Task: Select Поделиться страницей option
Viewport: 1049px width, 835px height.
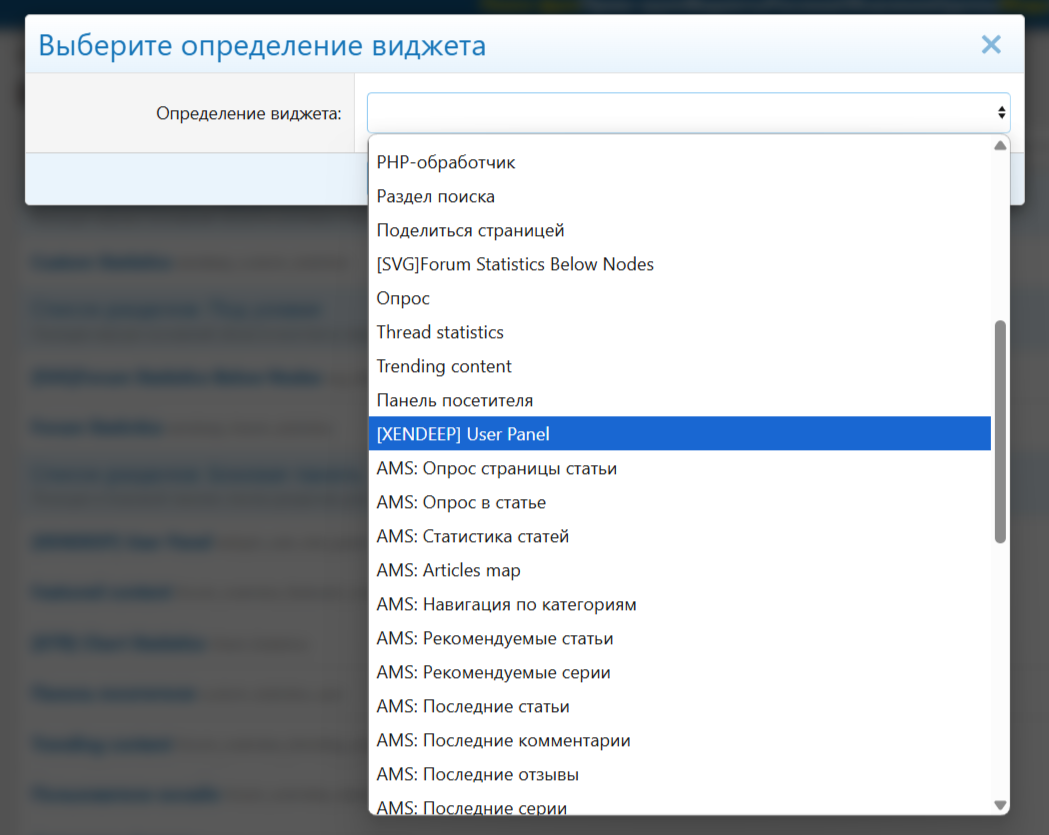Action: [x=470, y=230]
